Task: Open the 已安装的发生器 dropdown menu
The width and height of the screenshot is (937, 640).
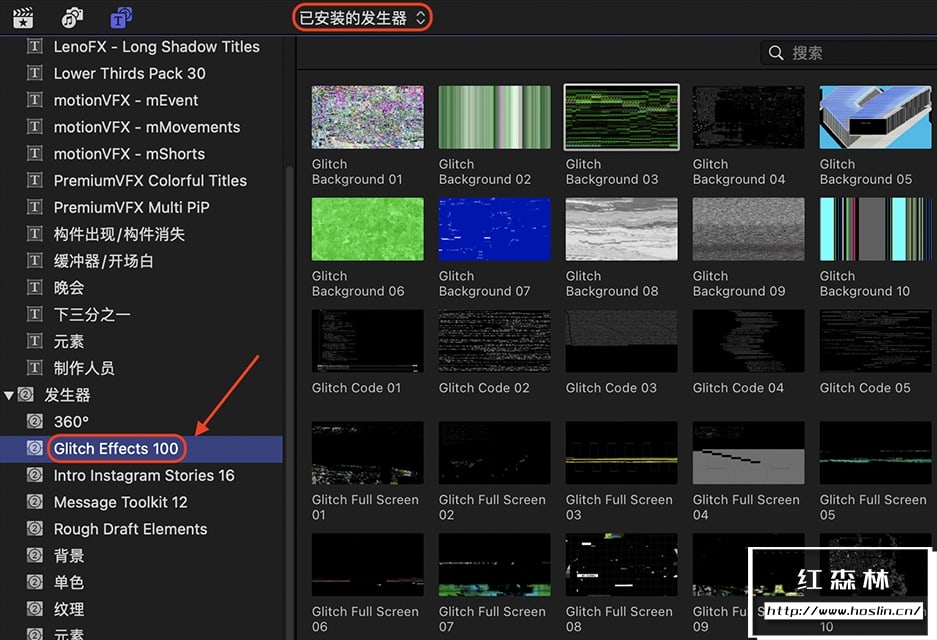Action: pos(362,17)
